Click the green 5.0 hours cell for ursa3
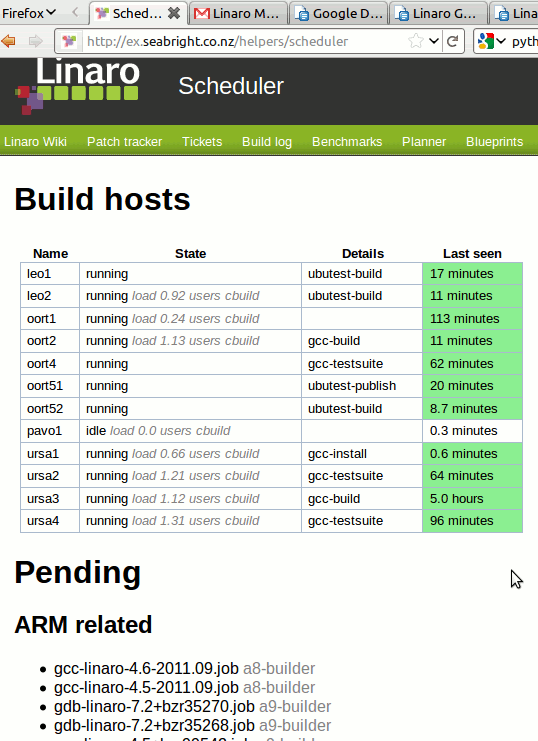538x741 pixels. (x=472, y=499)
